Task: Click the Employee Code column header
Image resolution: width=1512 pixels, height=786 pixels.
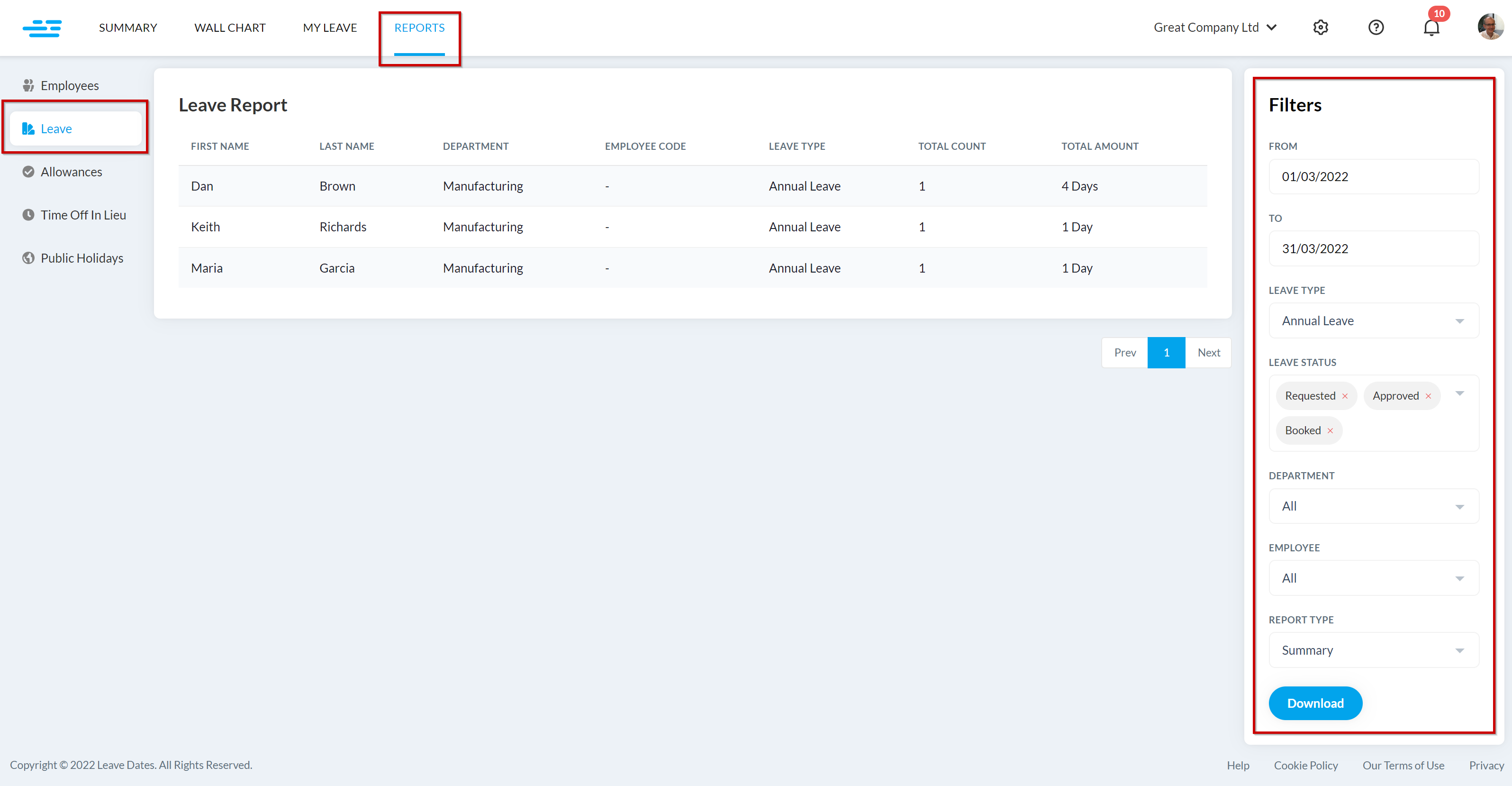Action: (645, 146)
